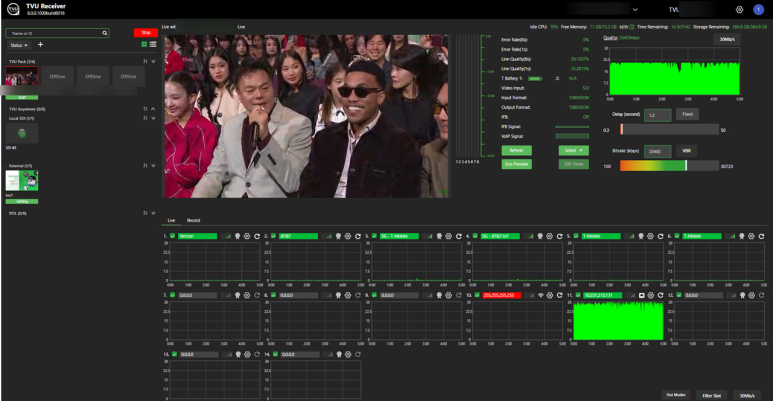
Task: Select the External source thumbnail
Action: pyautogui.click(x=22, y=180)
